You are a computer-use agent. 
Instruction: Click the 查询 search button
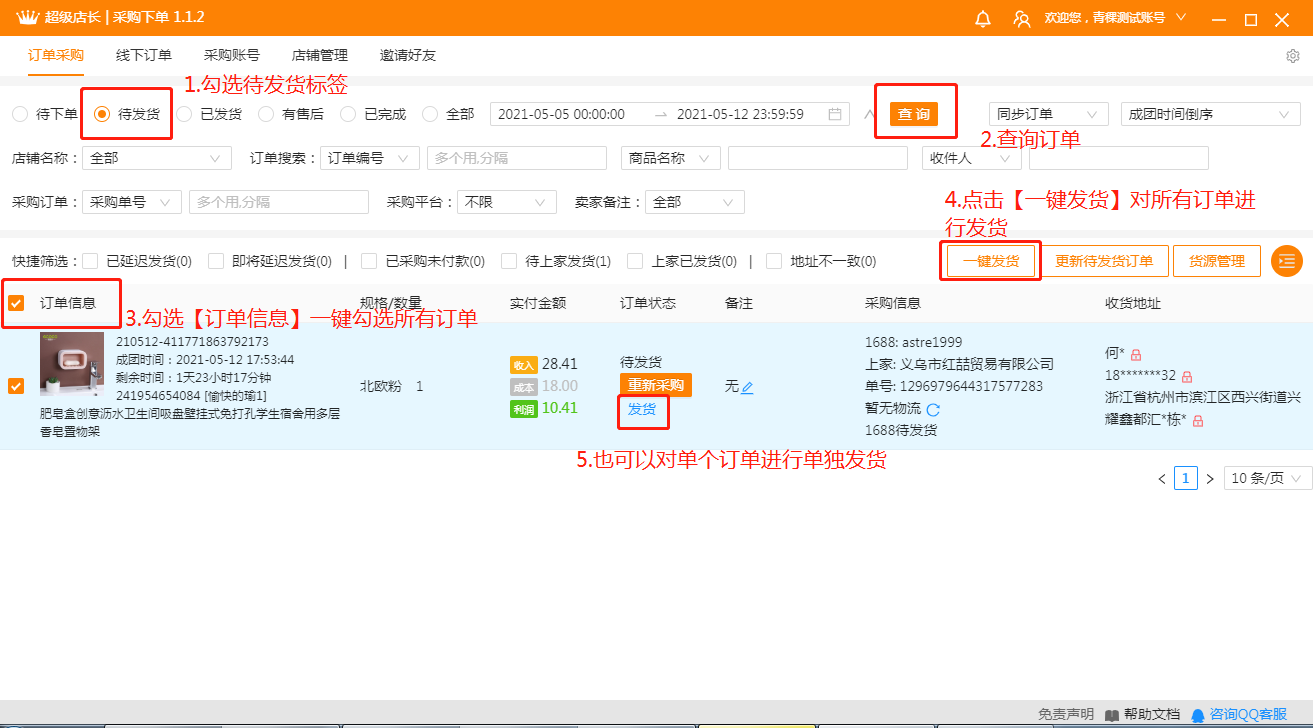[914, 114]
